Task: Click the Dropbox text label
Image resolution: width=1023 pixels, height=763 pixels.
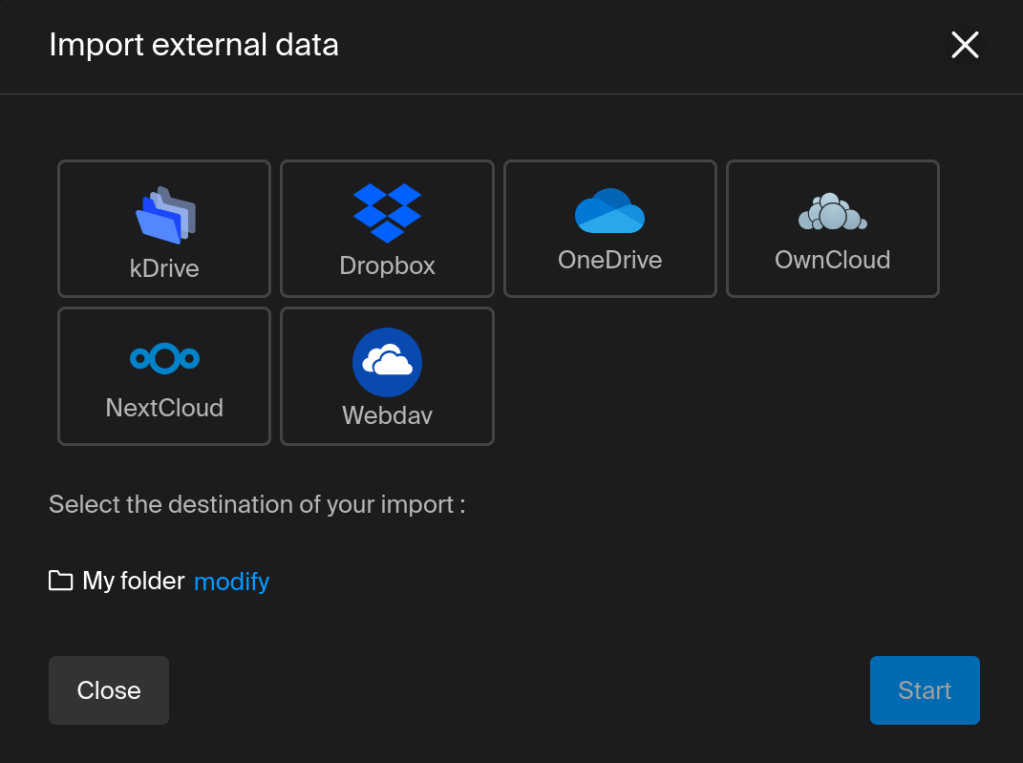Action: (x=387, y=266)
